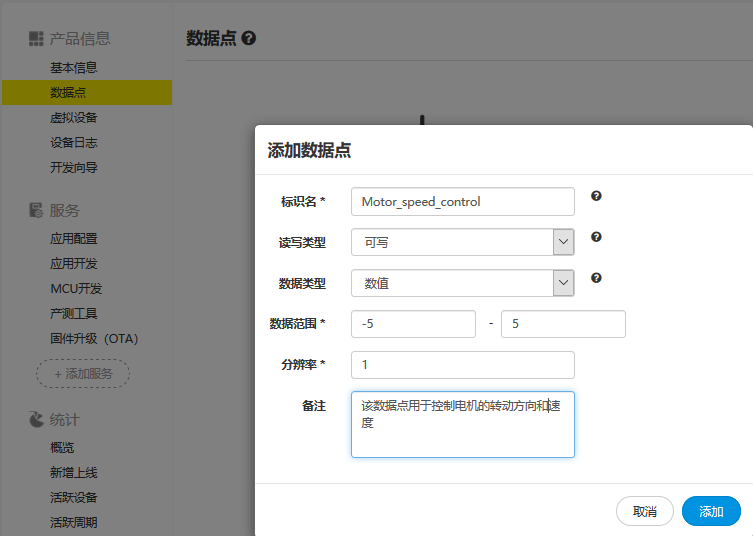Click help icon beside 标识名 field
The height and width of the screenshot is (536, 753).
point(596,196)
